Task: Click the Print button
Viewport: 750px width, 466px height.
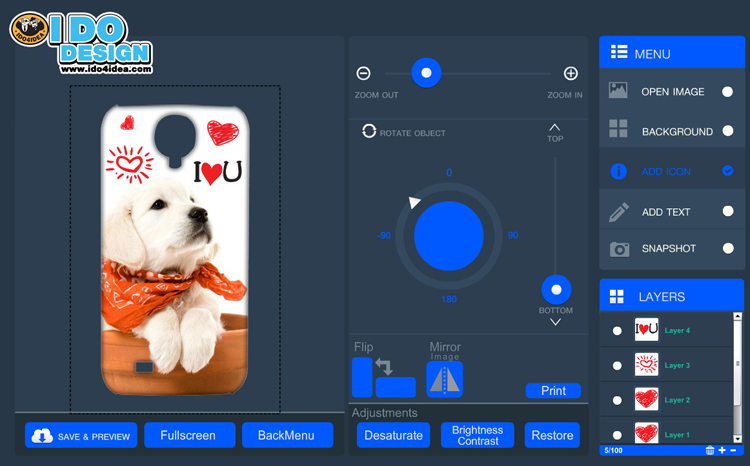Action: (553, 391)
